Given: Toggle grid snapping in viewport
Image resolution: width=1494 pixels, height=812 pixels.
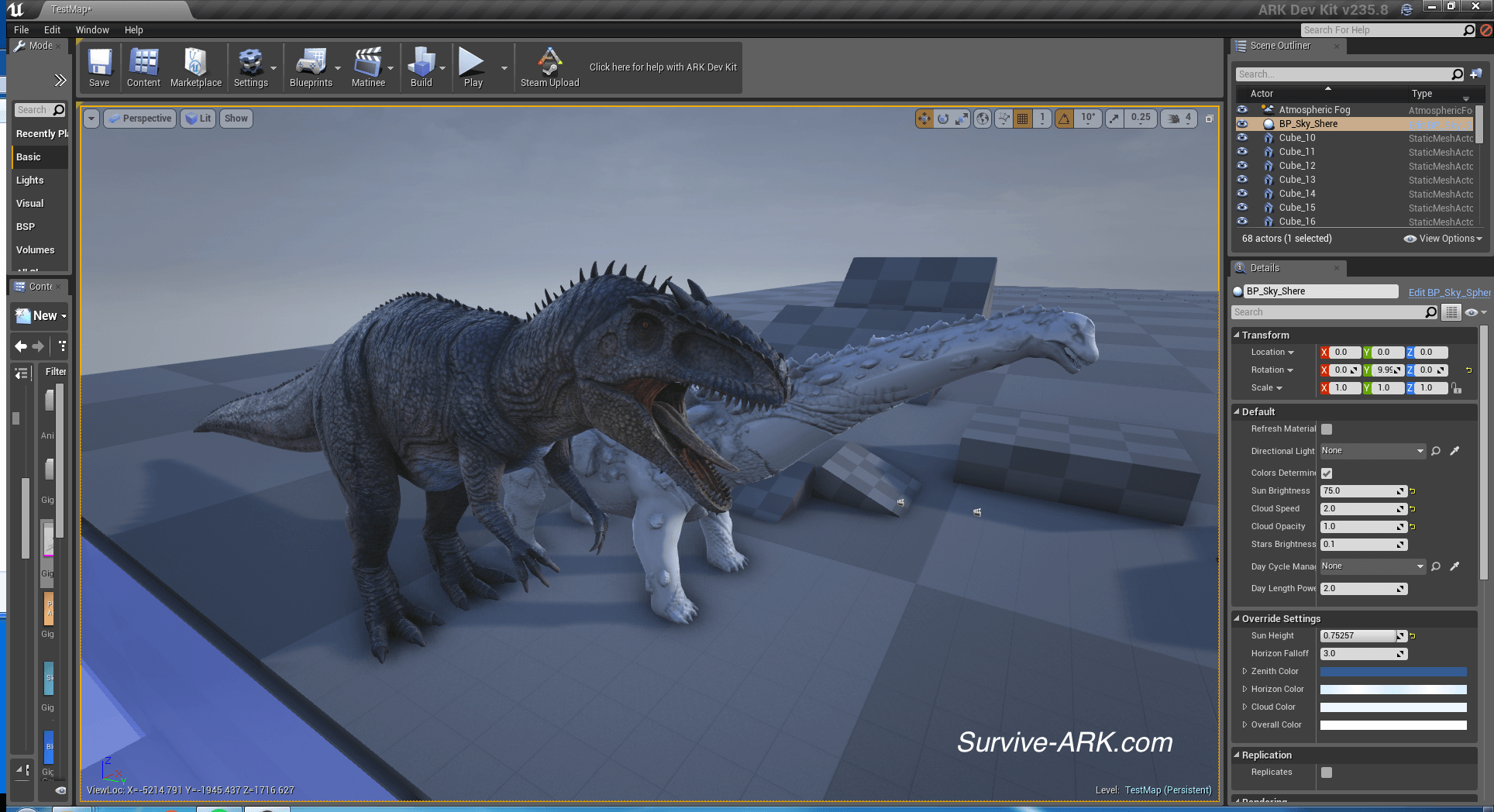Looking at the screenshot, I should click(1023, 119).
